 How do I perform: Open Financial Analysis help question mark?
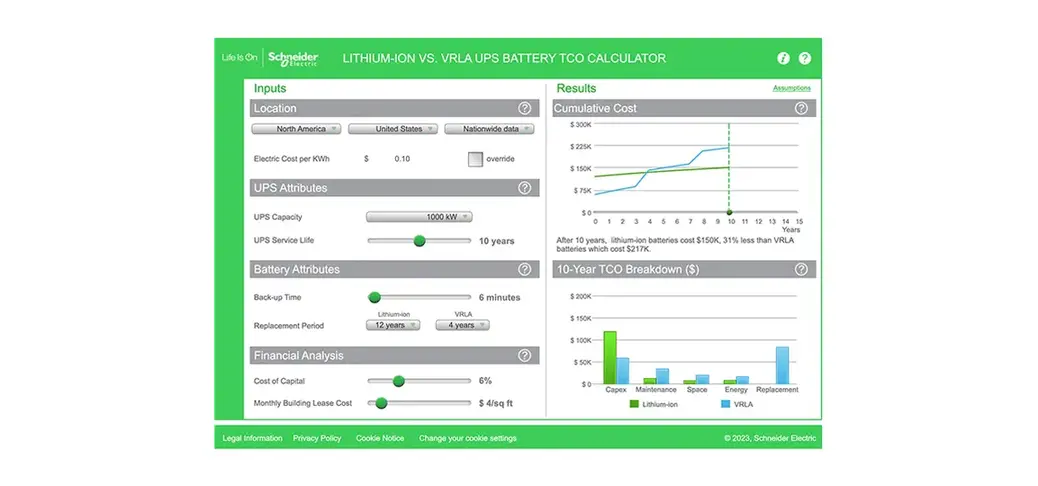click(524, 356)
